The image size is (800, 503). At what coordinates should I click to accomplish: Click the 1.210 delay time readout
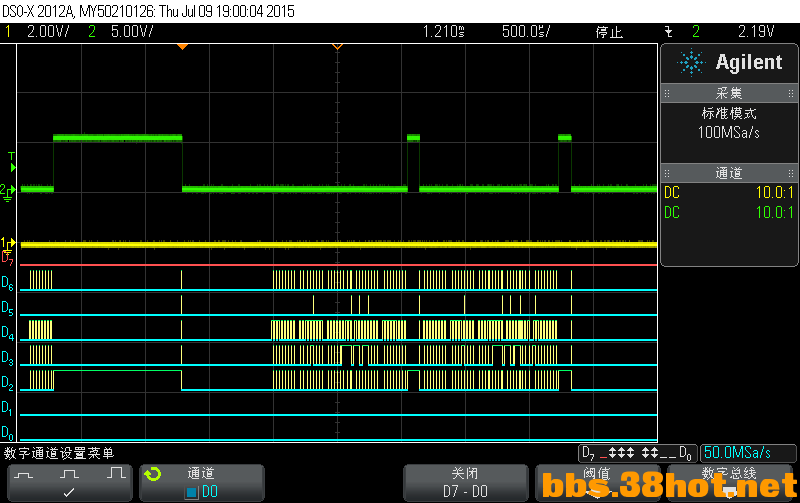[x=443, y=32]
